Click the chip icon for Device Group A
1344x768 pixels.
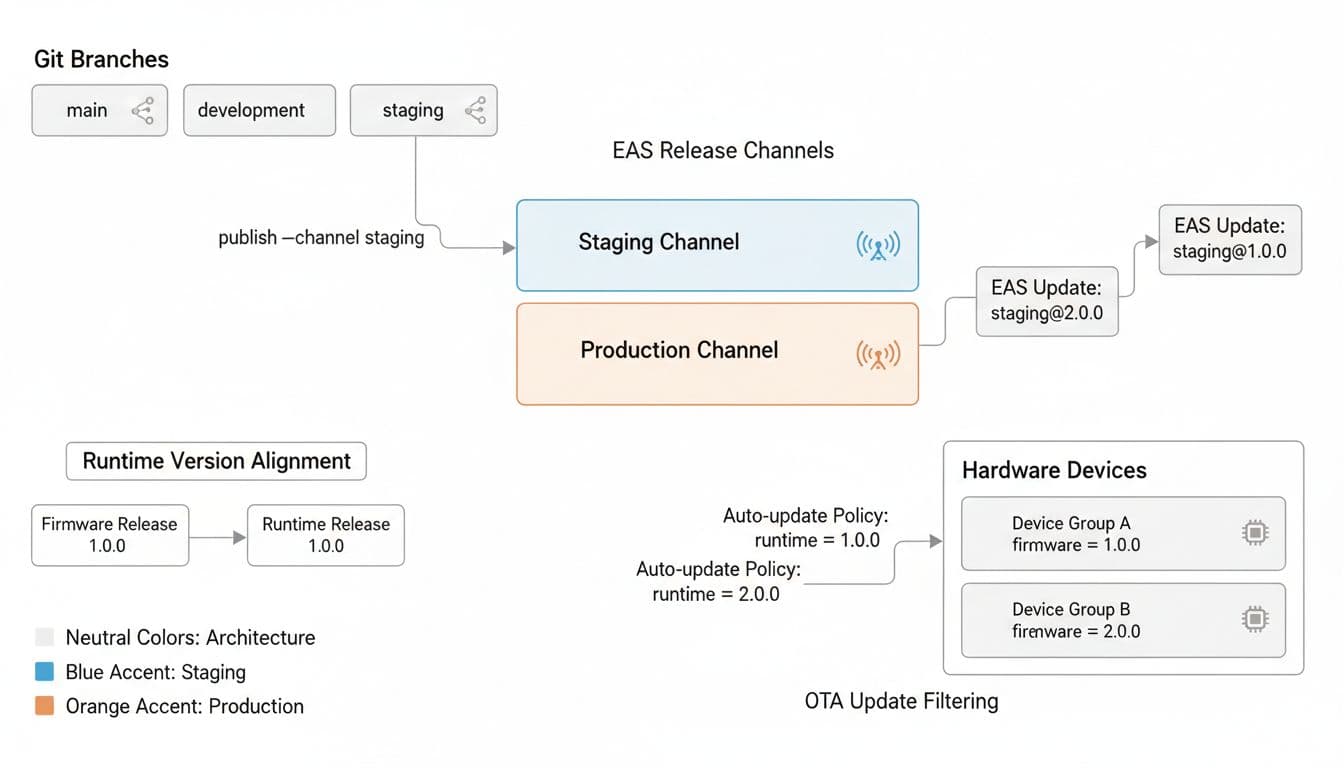click(1254, 534)
